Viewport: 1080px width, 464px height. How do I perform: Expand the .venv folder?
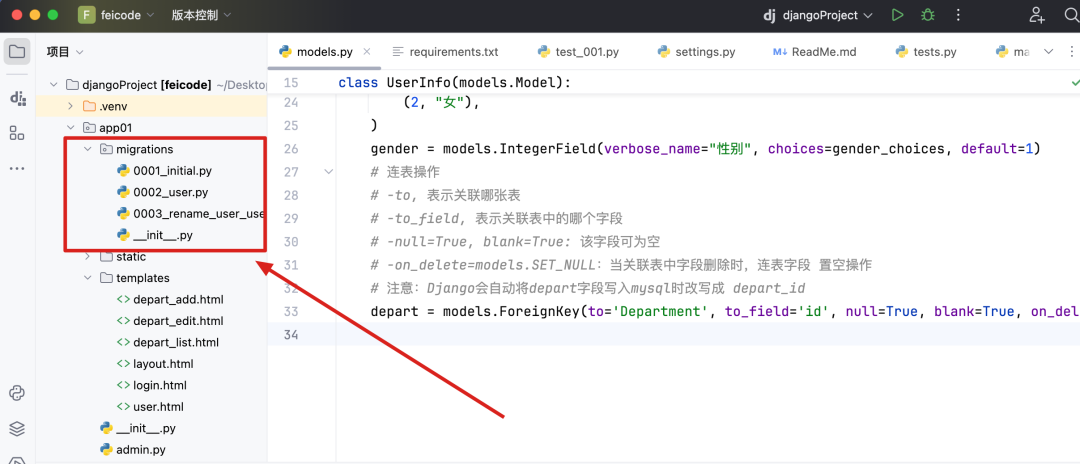70,106
